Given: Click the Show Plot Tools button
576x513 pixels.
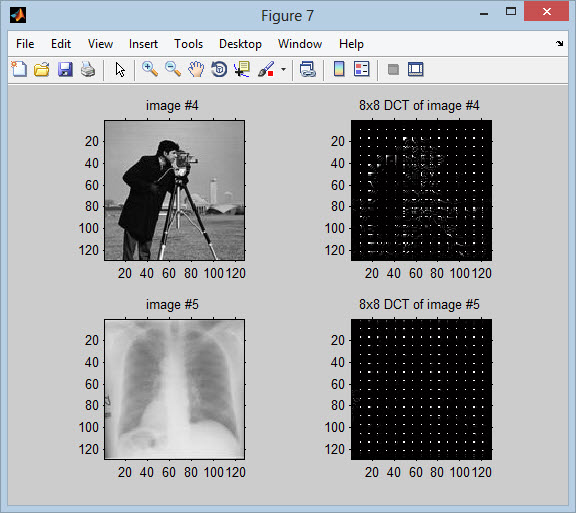Looking at the screenshot, I should pos(416,69).
